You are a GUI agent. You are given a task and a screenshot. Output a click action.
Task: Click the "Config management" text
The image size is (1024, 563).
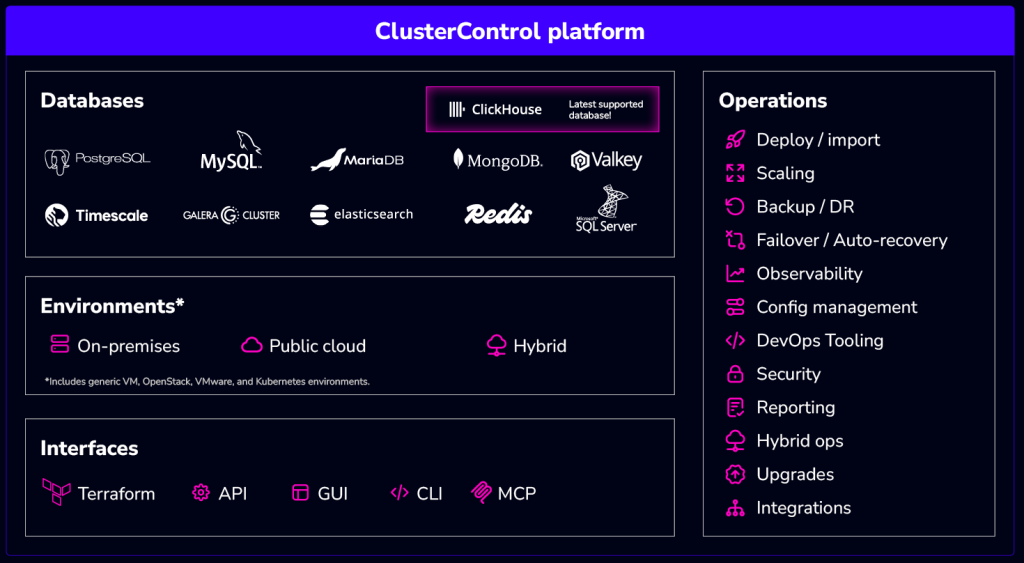837,307
